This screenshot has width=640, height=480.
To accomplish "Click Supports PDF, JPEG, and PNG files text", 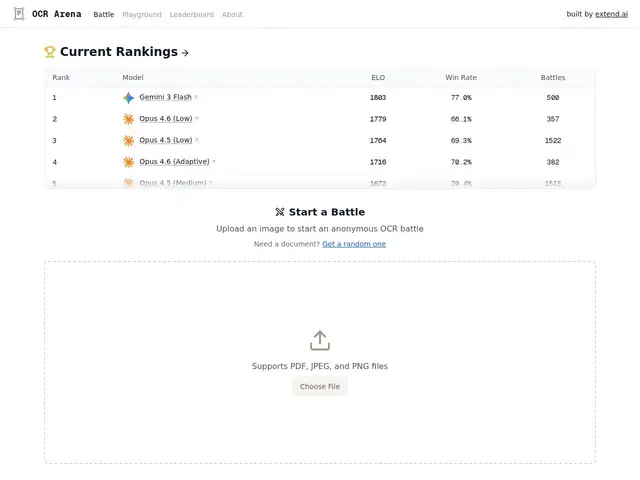I will click(x=320, y=366).
